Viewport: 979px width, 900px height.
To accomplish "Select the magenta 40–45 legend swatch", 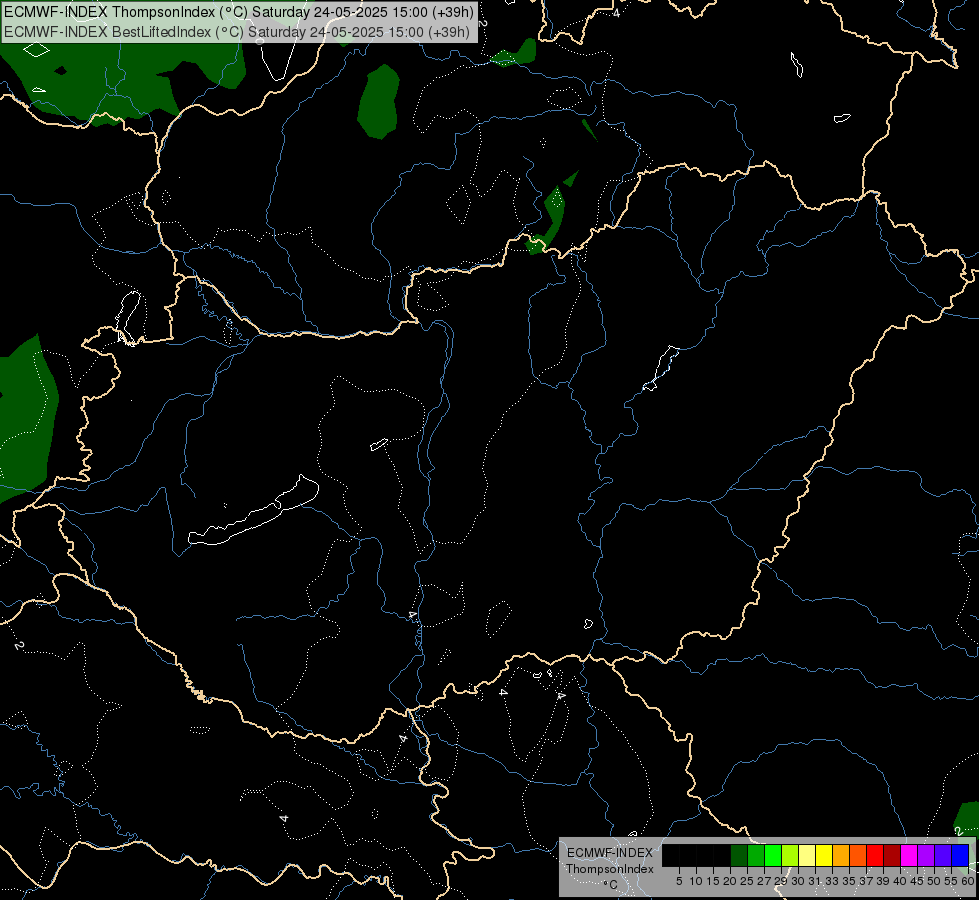I will click(x=909, y=855).
